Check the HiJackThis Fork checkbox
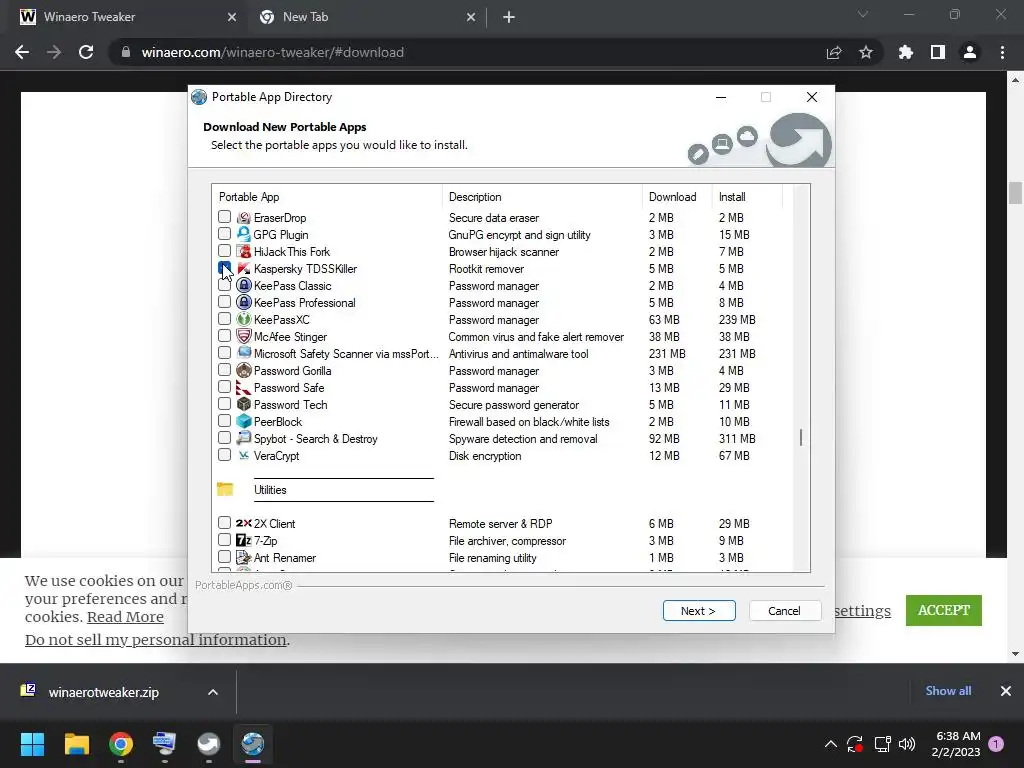1024x768 pixels. (224, 251)
